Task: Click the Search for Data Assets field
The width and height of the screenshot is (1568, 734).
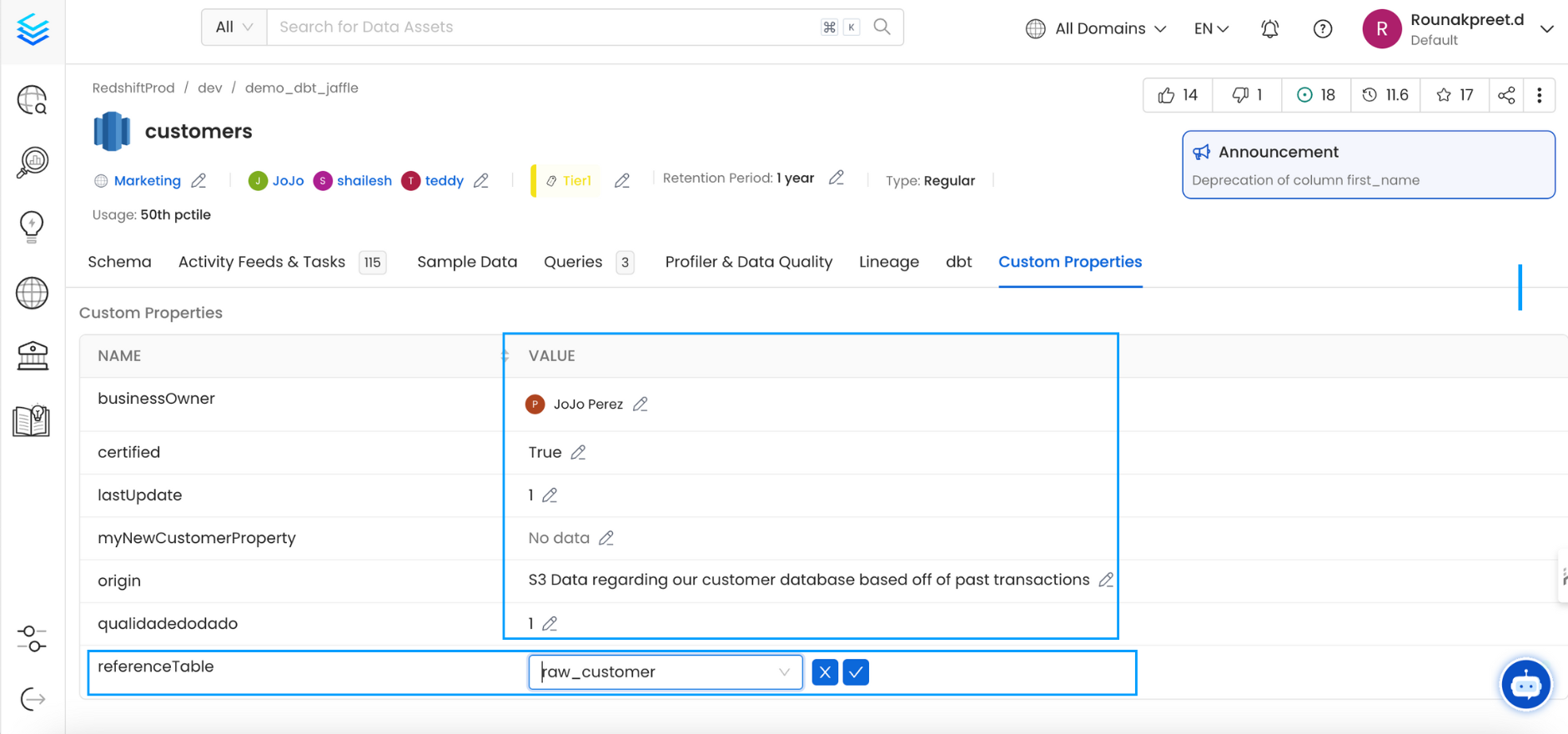Action: tap(542, 28)
